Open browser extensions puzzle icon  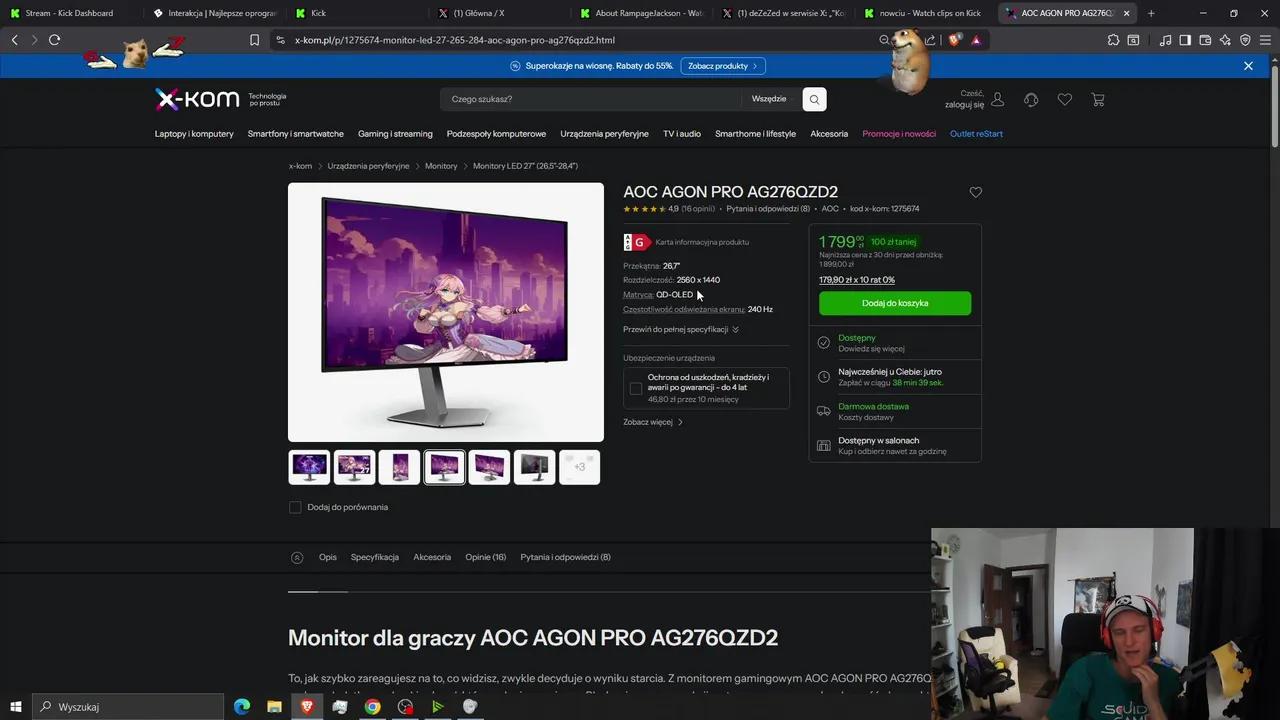(1113, 40)
